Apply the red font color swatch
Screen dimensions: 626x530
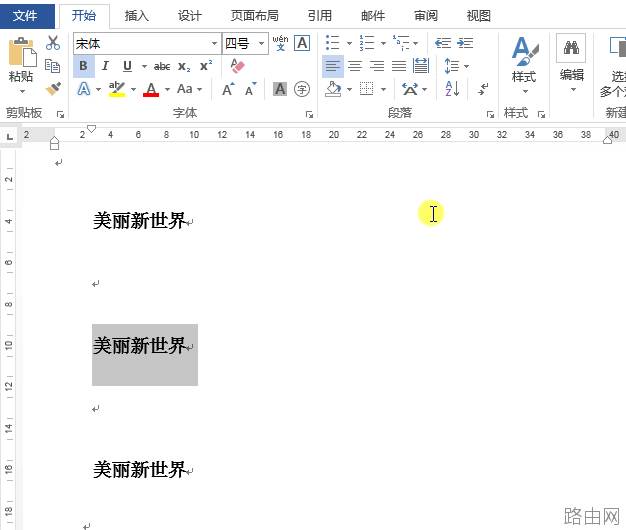(151, 89)
